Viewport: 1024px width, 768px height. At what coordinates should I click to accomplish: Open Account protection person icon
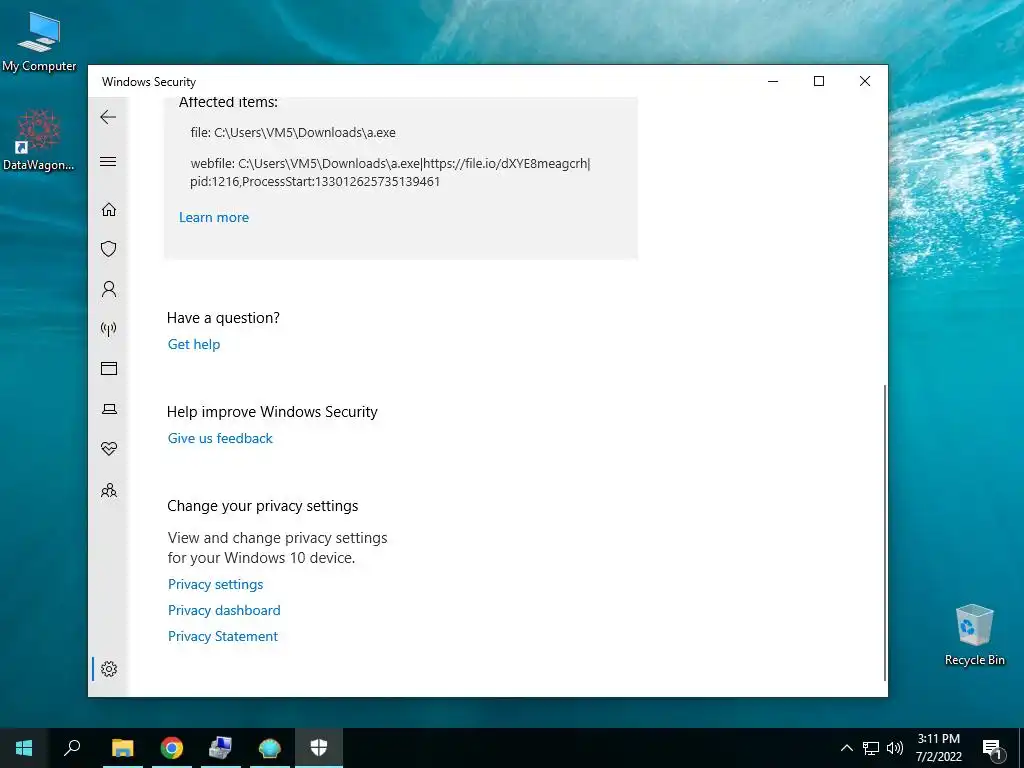pyautogui.click(x=109, y=289)
